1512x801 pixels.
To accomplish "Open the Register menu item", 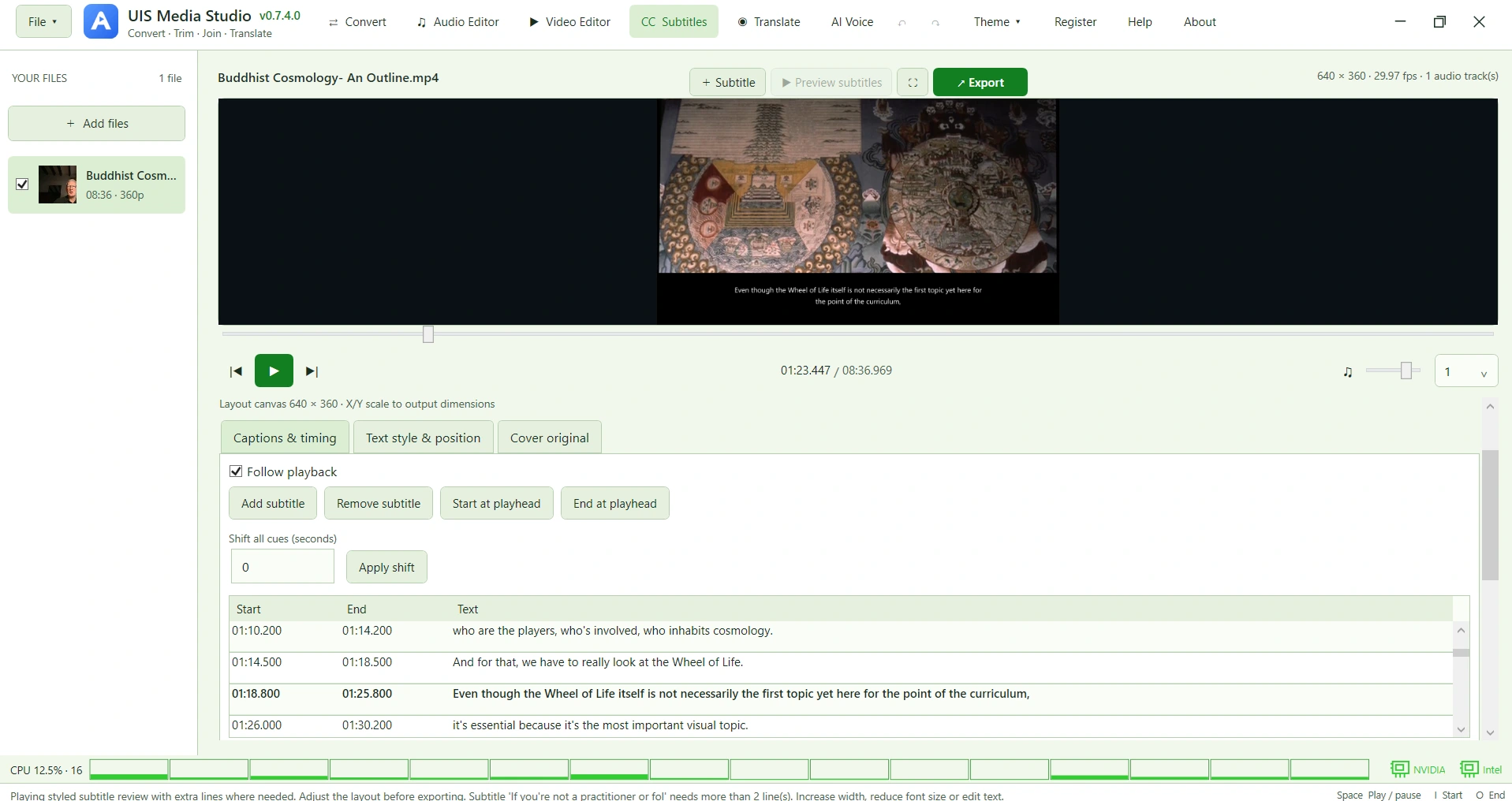I will pos(1075,22).
